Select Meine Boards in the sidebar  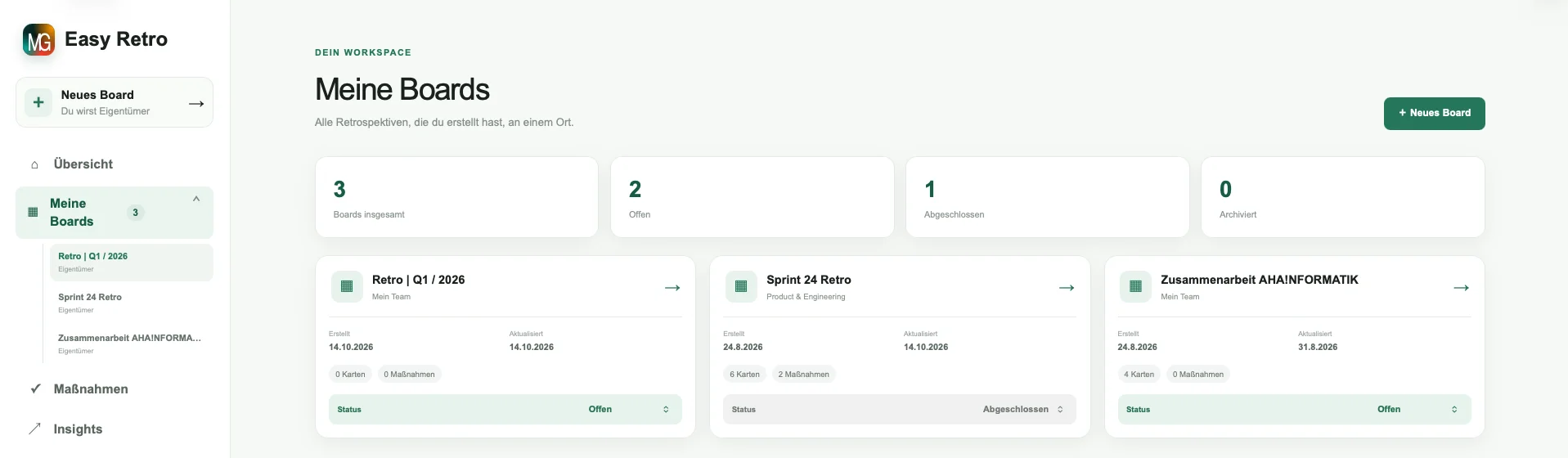[115, 213]
